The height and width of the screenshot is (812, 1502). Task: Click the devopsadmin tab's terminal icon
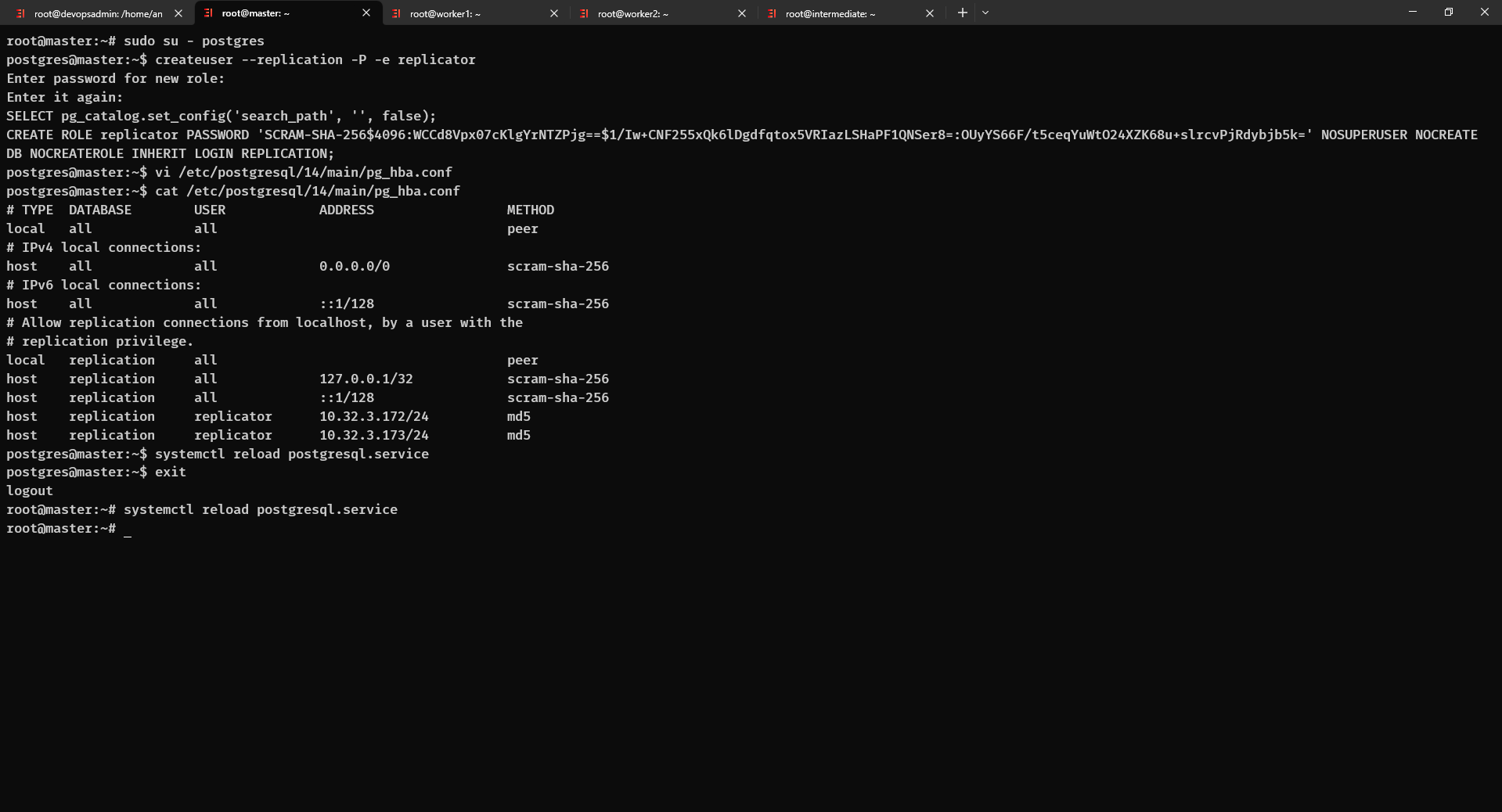tap(21, 13)
